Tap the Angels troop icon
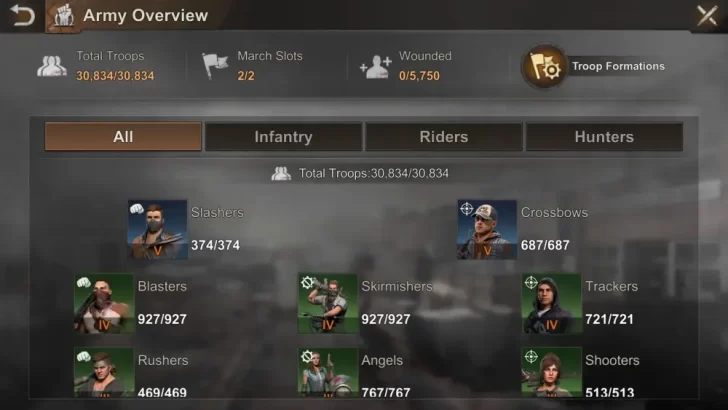Viewport: 728px width, 410px height. (328, 372)
